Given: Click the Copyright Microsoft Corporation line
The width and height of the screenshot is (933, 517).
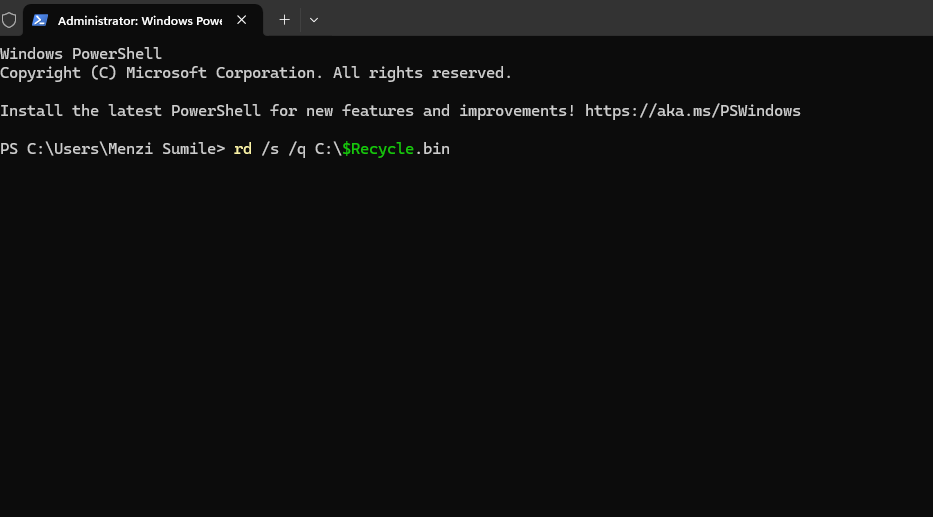Looking at the screenshot, I should click(256, 73).
